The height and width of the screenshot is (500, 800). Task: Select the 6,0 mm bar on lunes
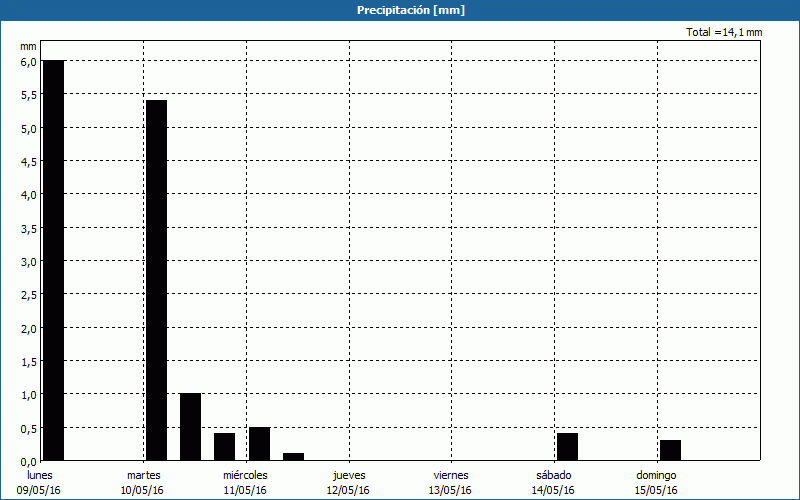(54, 260)
